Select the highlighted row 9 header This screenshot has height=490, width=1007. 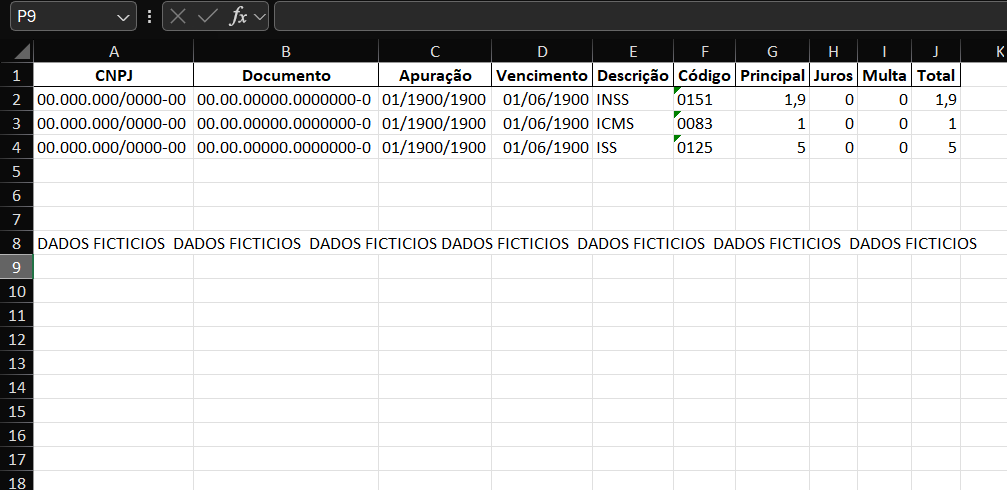16,267
